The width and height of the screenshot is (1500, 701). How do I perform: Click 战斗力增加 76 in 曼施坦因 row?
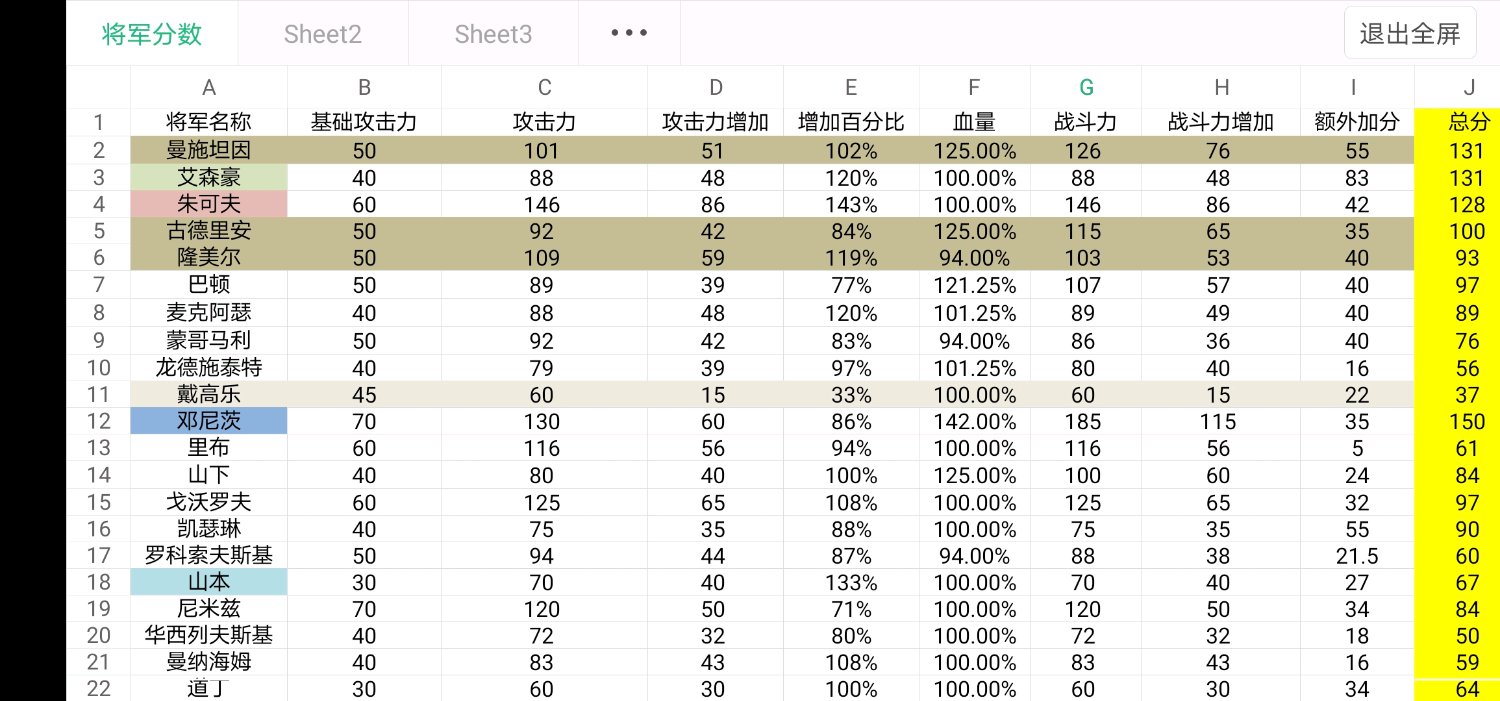tap(1221, 151)
